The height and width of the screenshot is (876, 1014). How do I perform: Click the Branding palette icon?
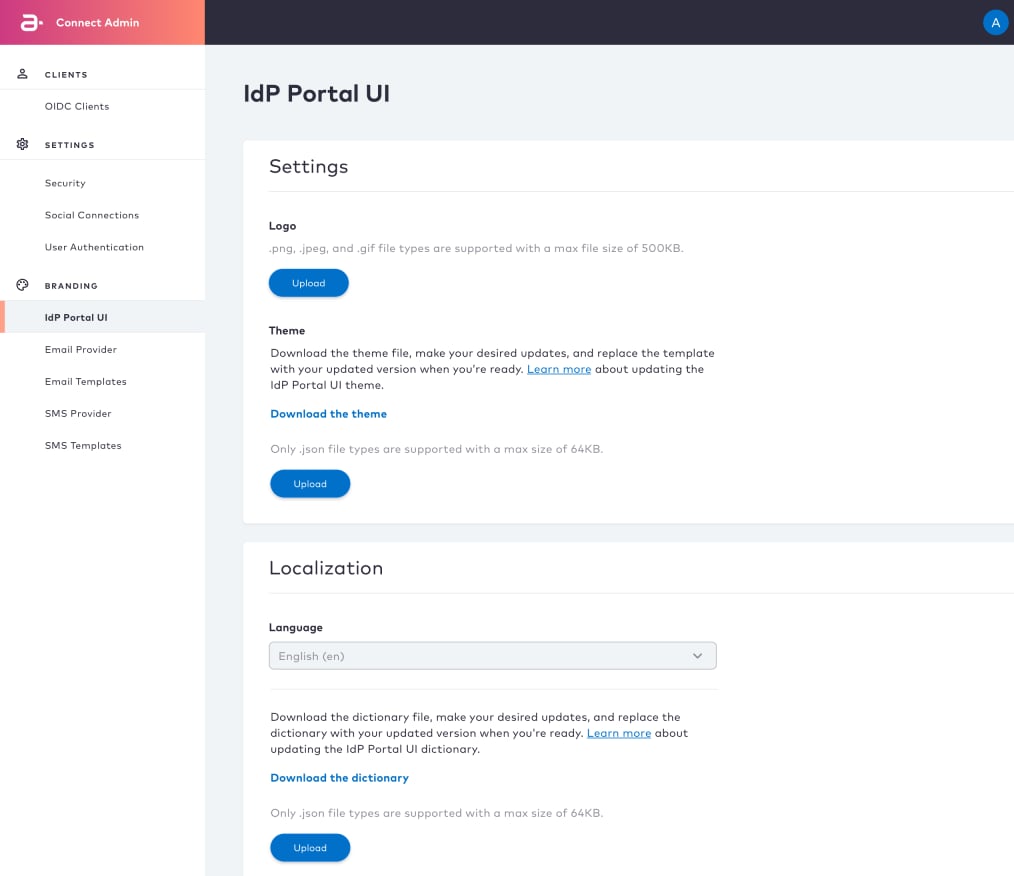pos(23,285)
